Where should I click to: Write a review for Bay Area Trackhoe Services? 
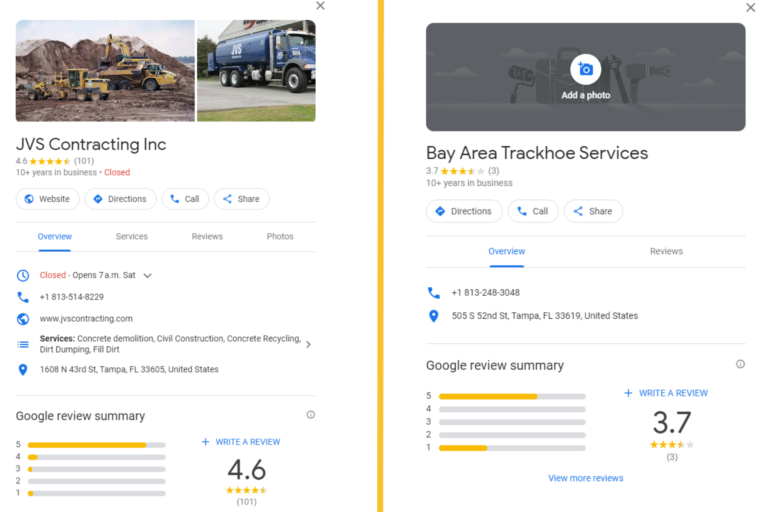tap(666, 393)
